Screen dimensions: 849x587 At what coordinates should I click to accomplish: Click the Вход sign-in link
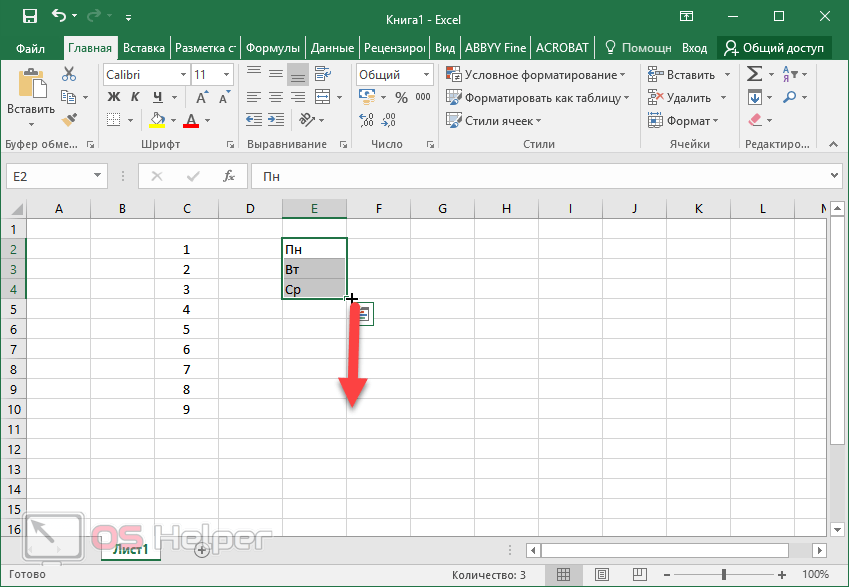coord(694,48)
